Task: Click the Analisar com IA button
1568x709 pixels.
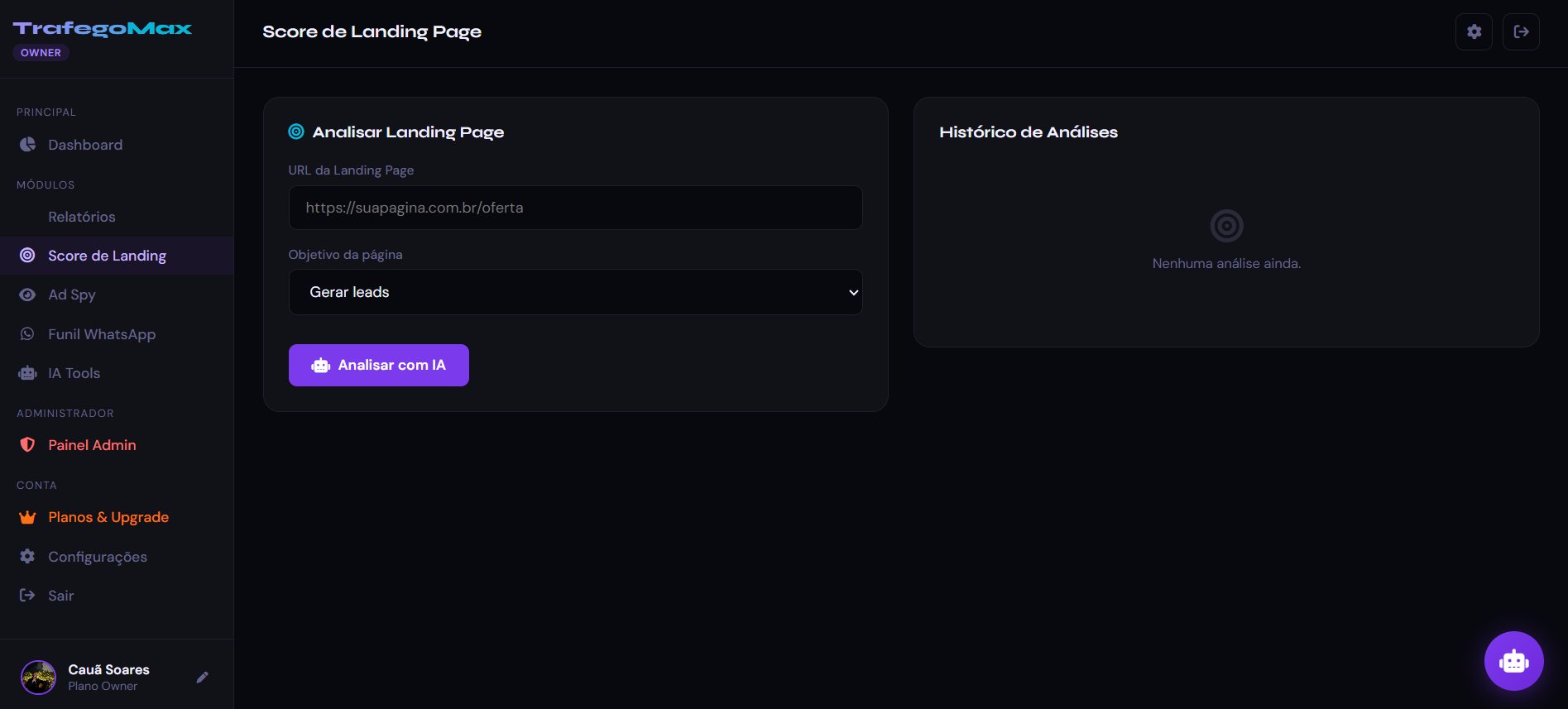Action: (x=379, y=365)
